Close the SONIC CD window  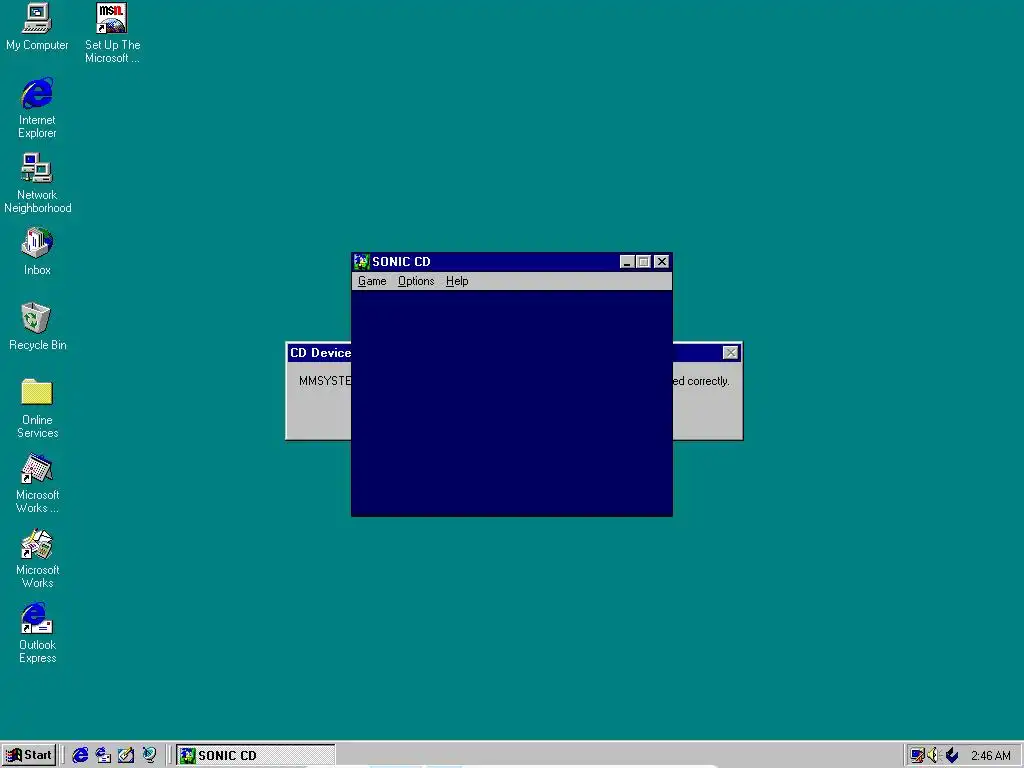click(x=662, y=262)
